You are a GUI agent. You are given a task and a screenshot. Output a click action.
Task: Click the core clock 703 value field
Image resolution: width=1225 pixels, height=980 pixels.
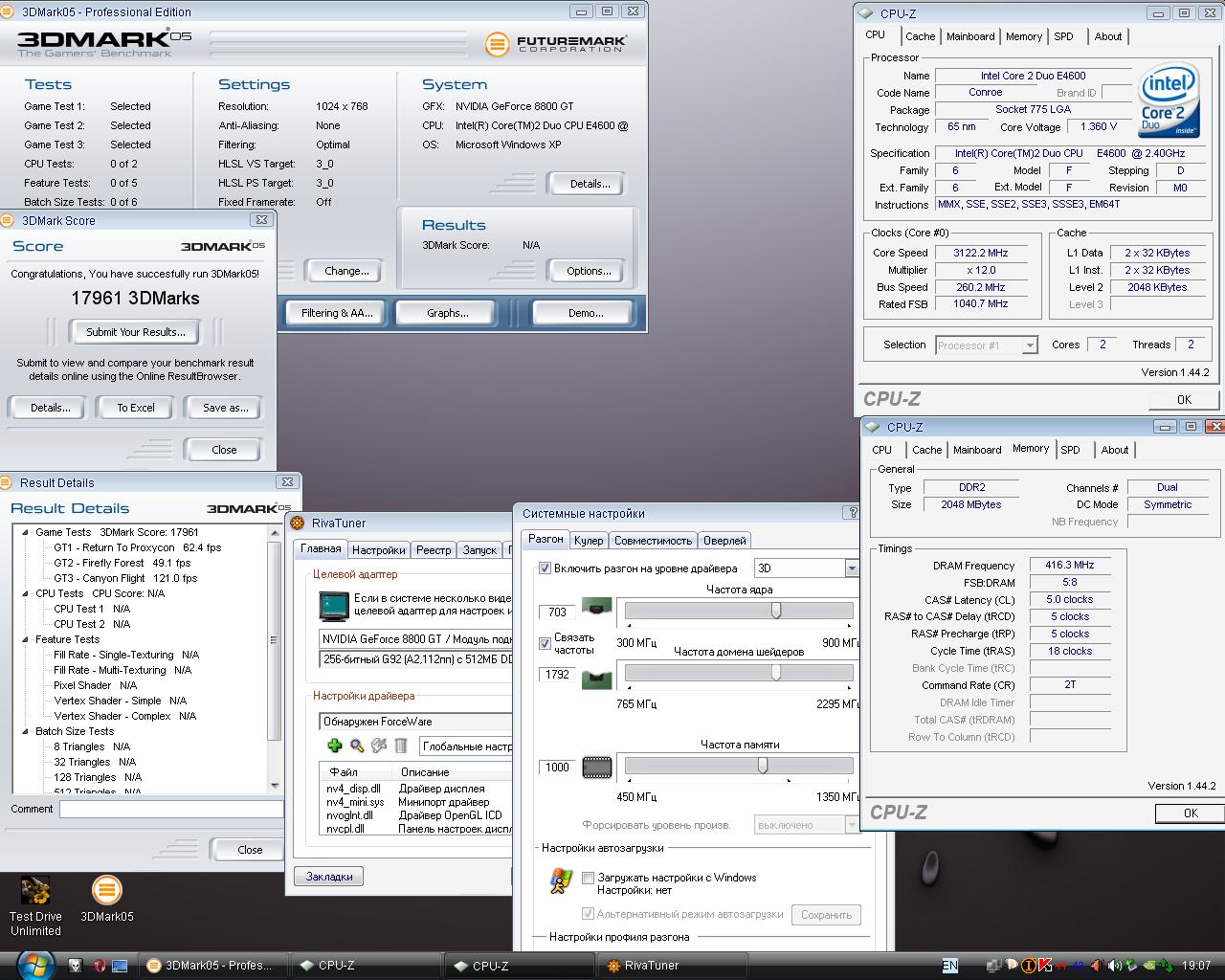click(557, 612)
